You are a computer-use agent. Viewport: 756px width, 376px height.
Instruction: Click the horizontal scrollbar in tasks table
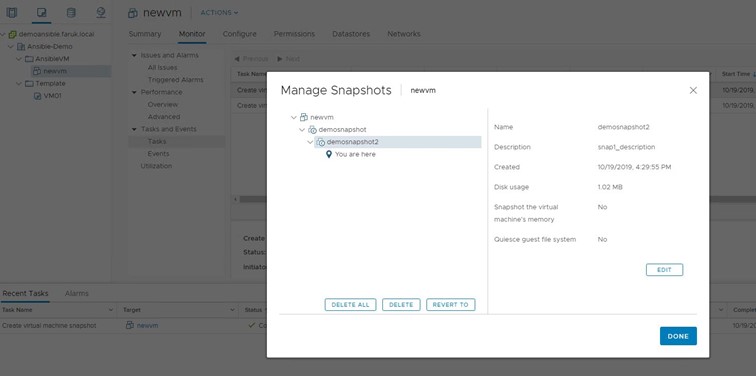[x=253, y=199]
